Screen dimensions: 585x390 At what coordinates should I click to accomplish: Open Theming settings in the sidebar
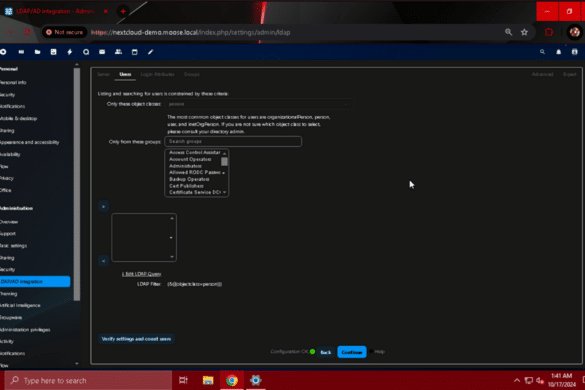point(9,294)
